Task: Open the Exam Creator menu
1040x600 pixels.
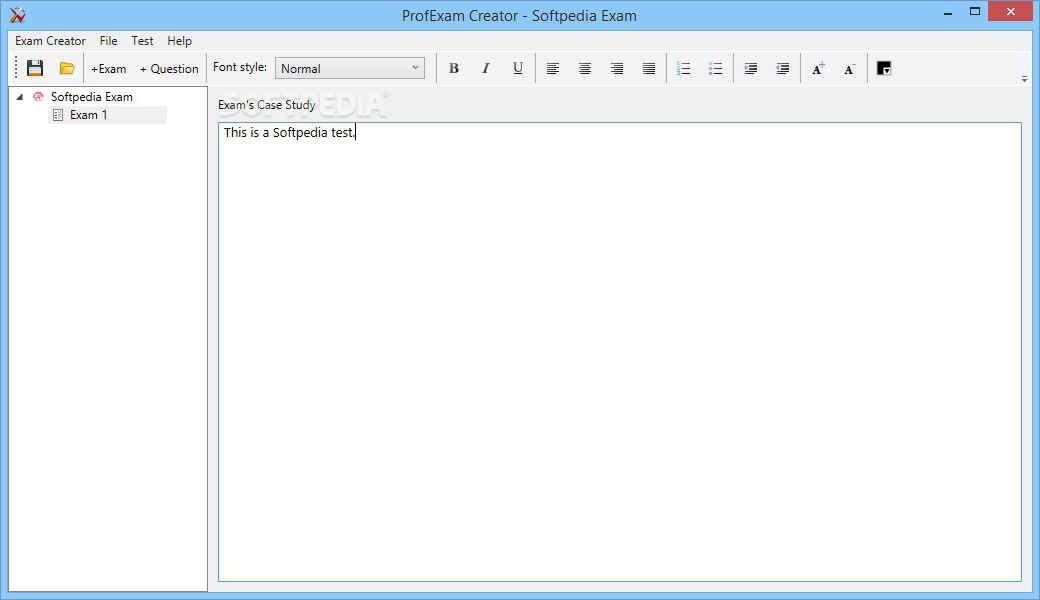Action: pos(50,41)
